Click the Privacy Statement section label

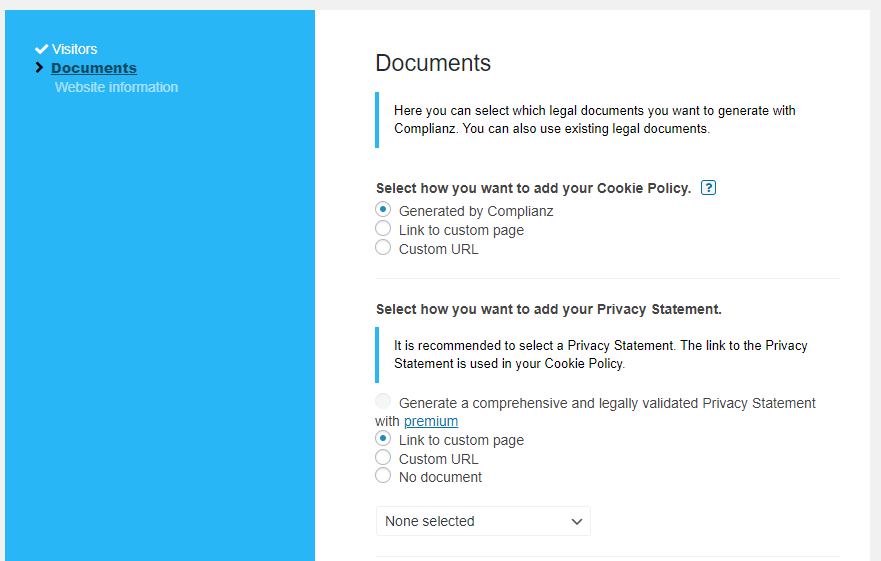point(548,309)
